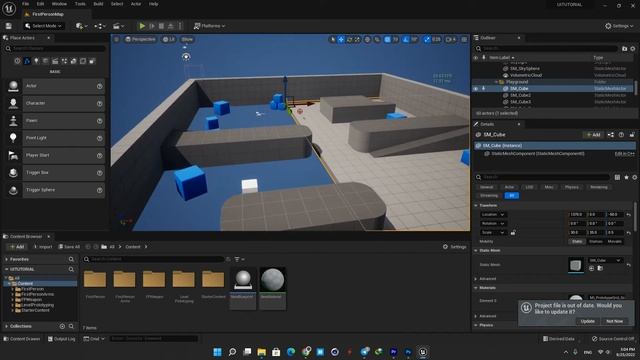Click the Stop simulation square button
This screenshot has width=640, height=360.
(x=162, y=26)
